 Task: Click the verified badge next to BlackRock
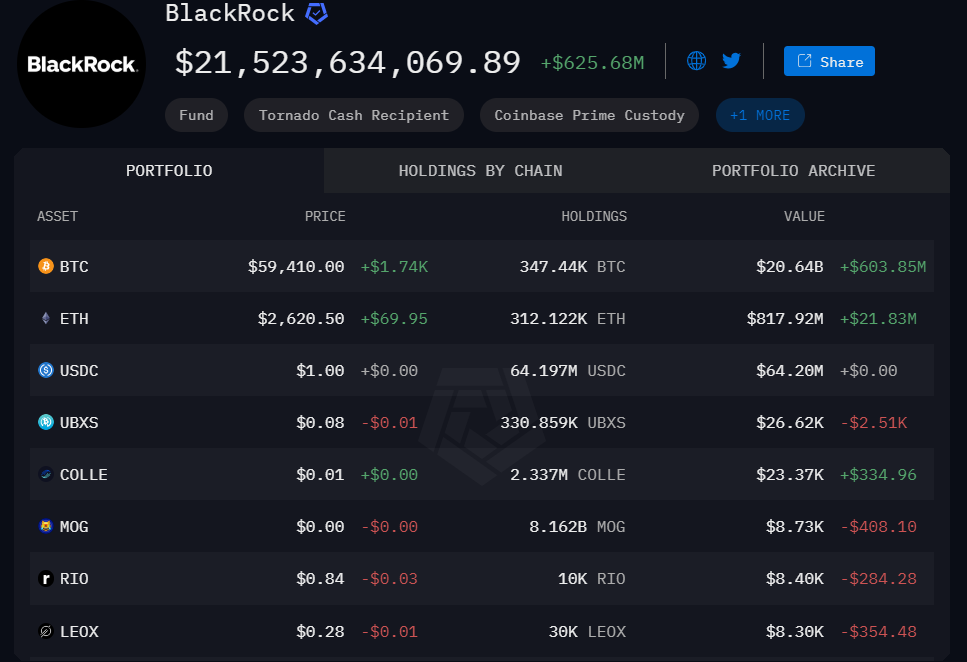[x=315, y=13]
